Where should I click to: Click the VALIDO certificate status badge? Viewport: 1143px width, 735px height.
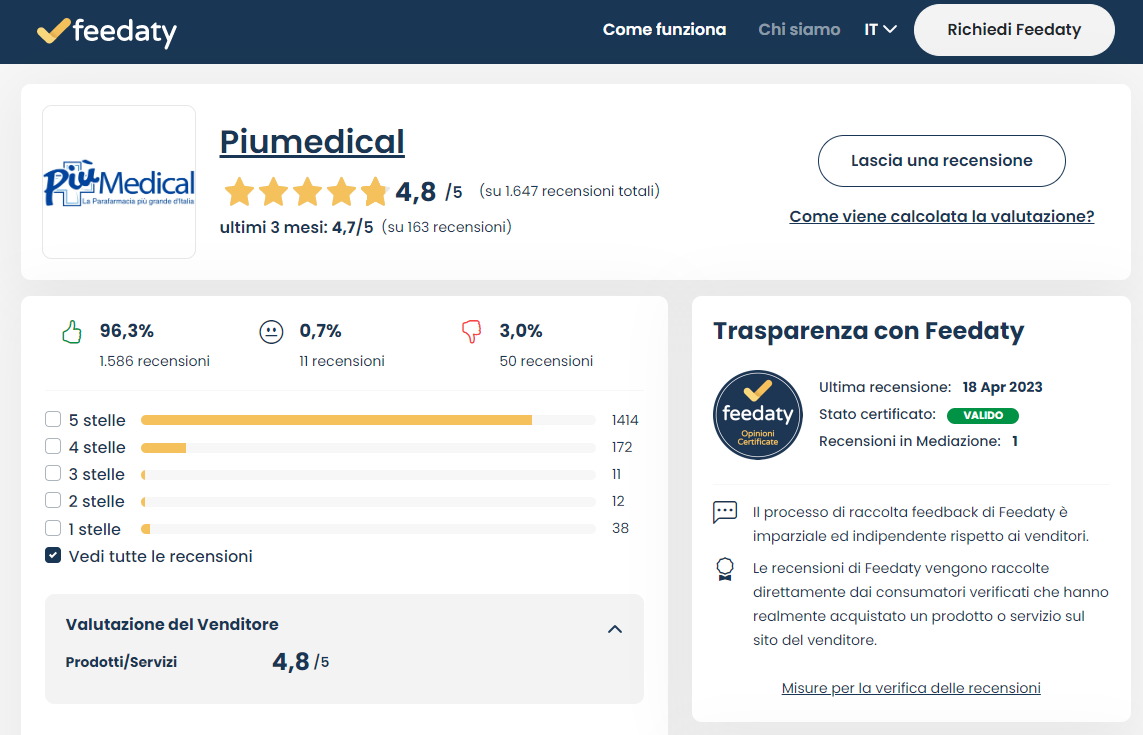[983, 415]
